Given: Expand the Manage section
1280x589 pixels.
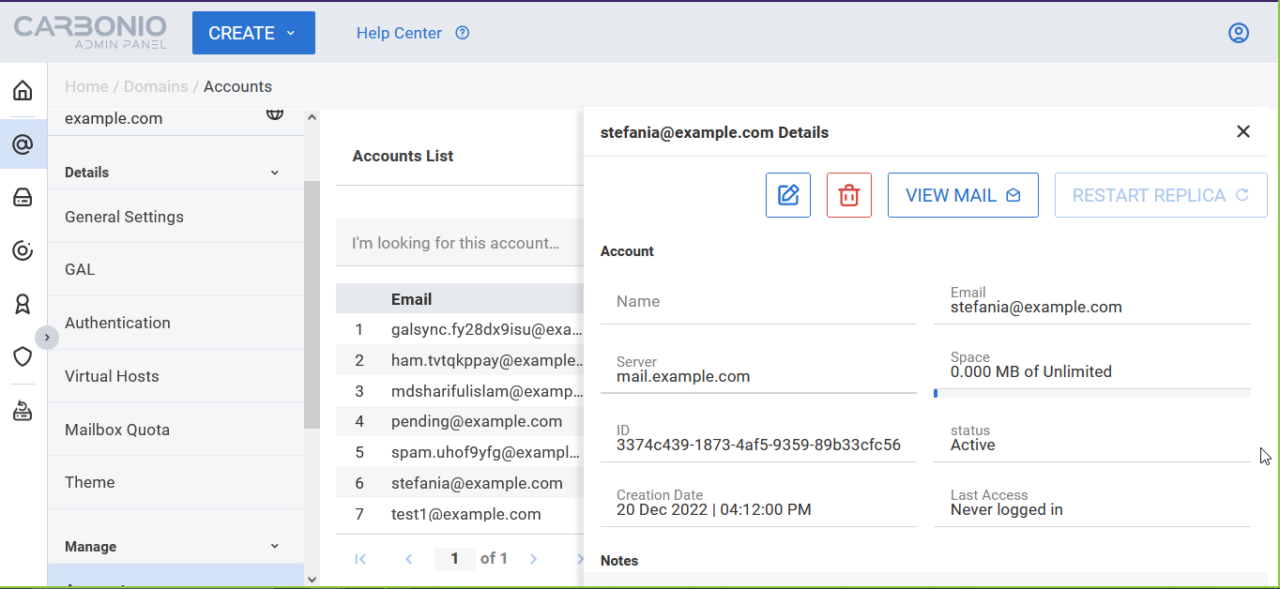Looking at the screenshot, I should pos(274,546).
